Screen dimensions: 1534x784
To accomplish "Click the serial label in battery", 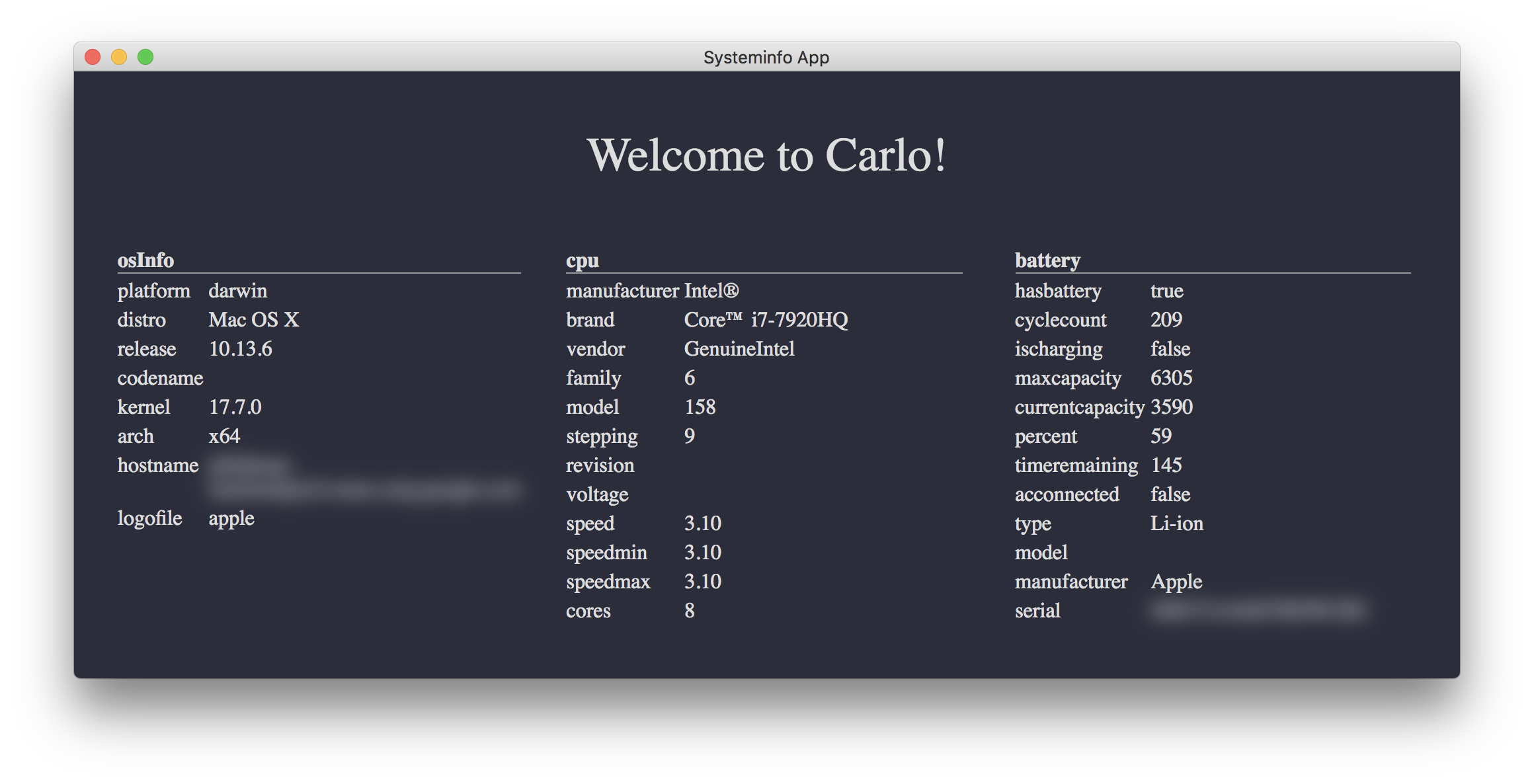I will point(1037,611).
